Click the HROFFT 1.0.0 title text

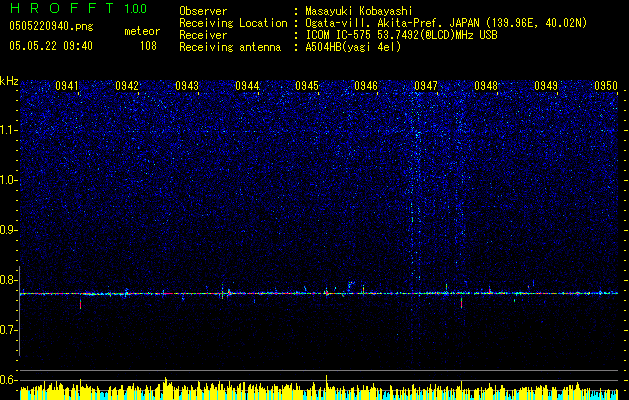[x=78, y=8]
